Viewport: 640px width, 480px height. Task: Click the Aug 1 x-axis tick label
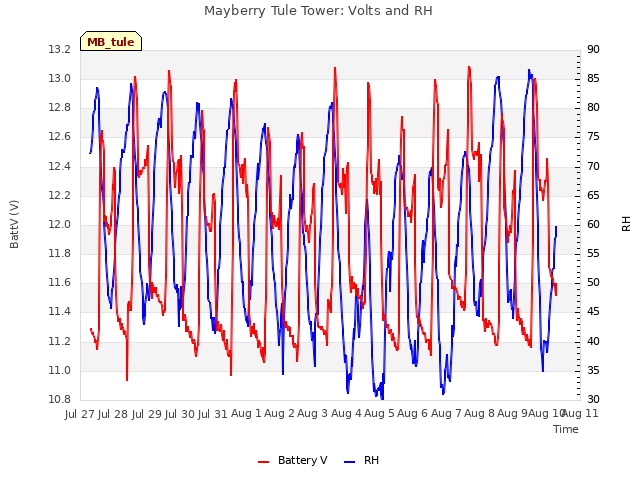tap(246, 413)
